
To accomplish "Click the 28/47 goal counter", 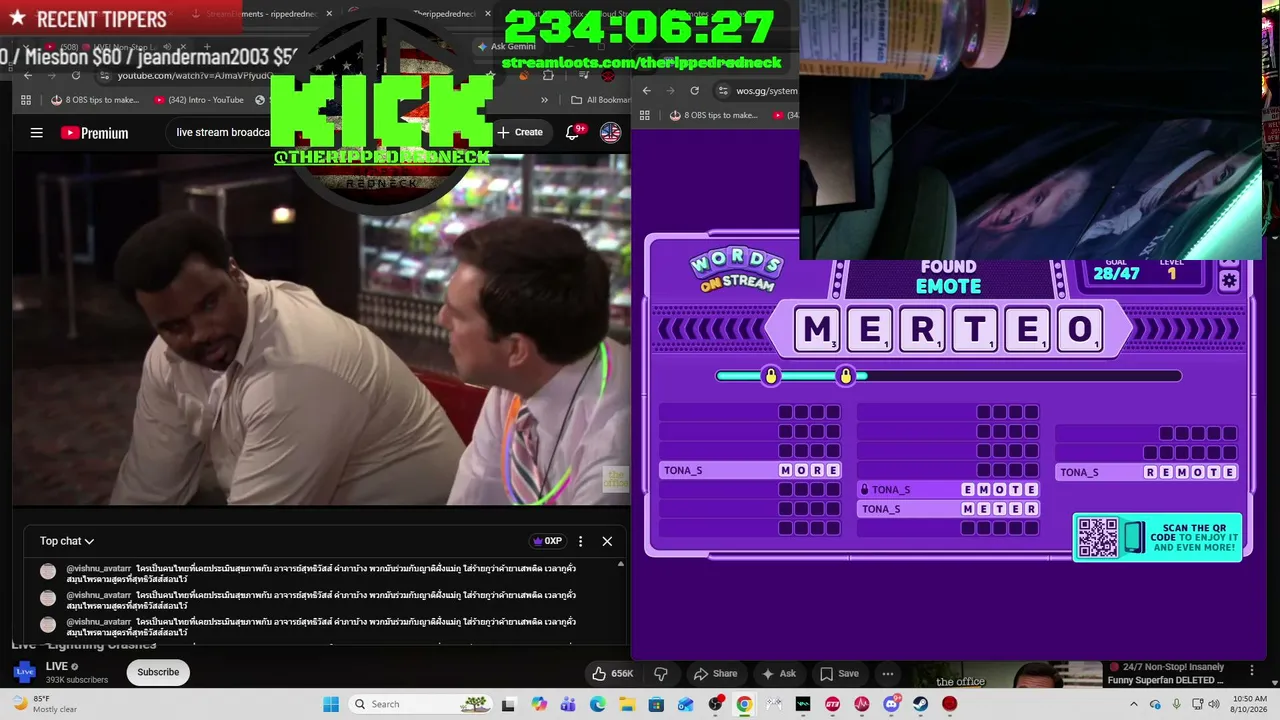I will pyautogui.click(x=1116, y=273).
